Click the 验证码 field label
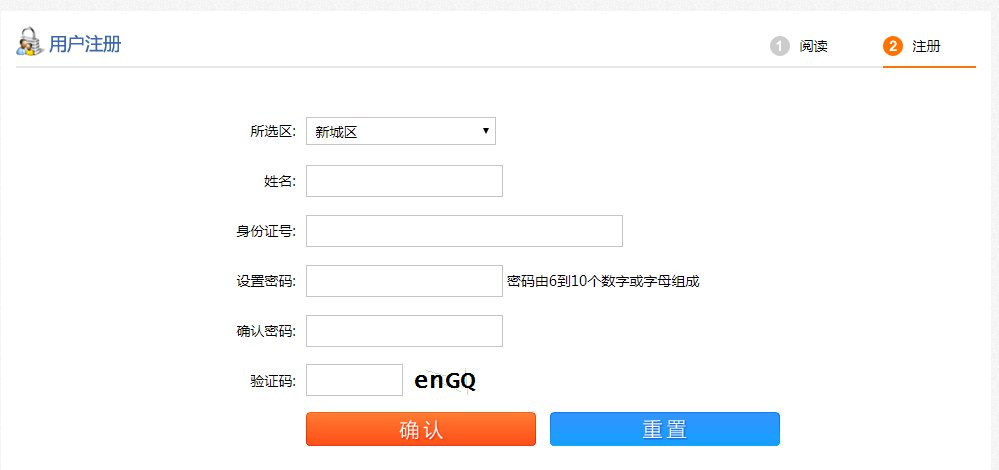This screenshot has width=999, height=470. [x=272, y=380]
